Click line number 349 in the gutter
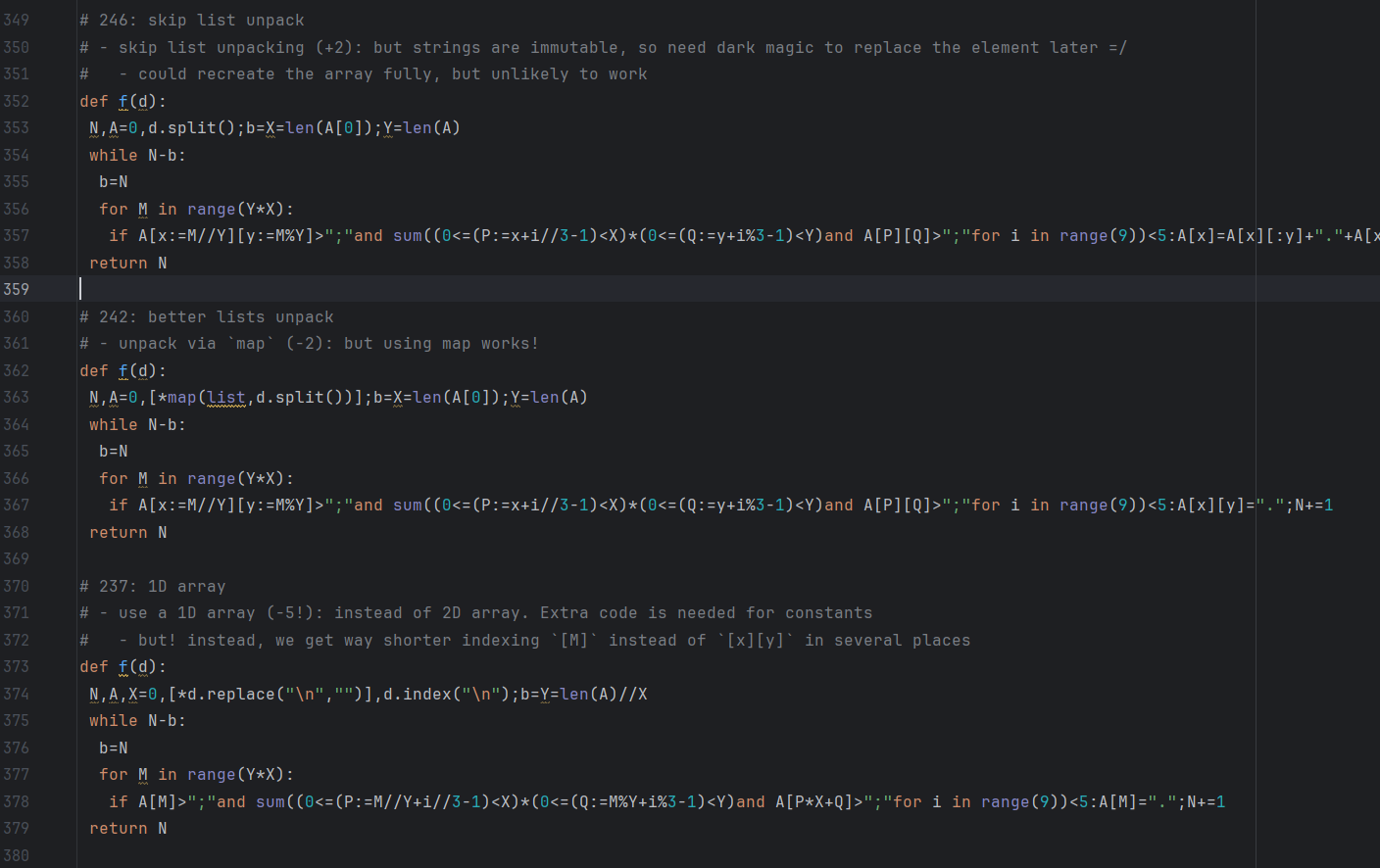 coord(17,21)
